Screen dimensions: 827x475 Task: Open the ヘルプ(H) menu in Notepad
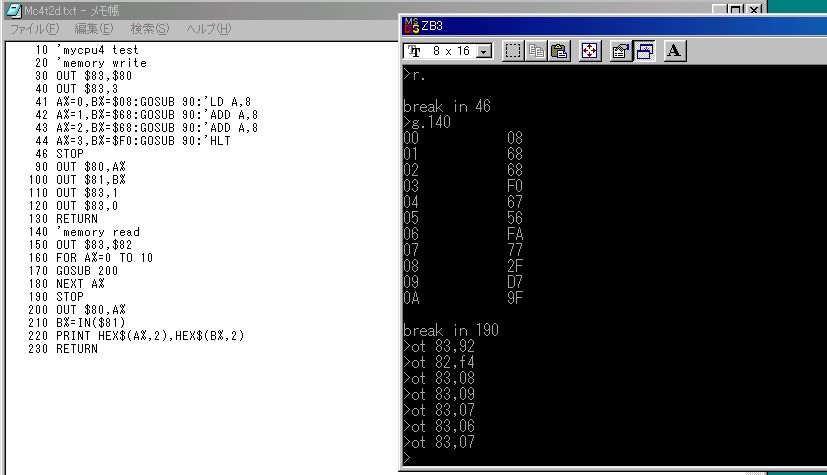click(x=209, y=29)
